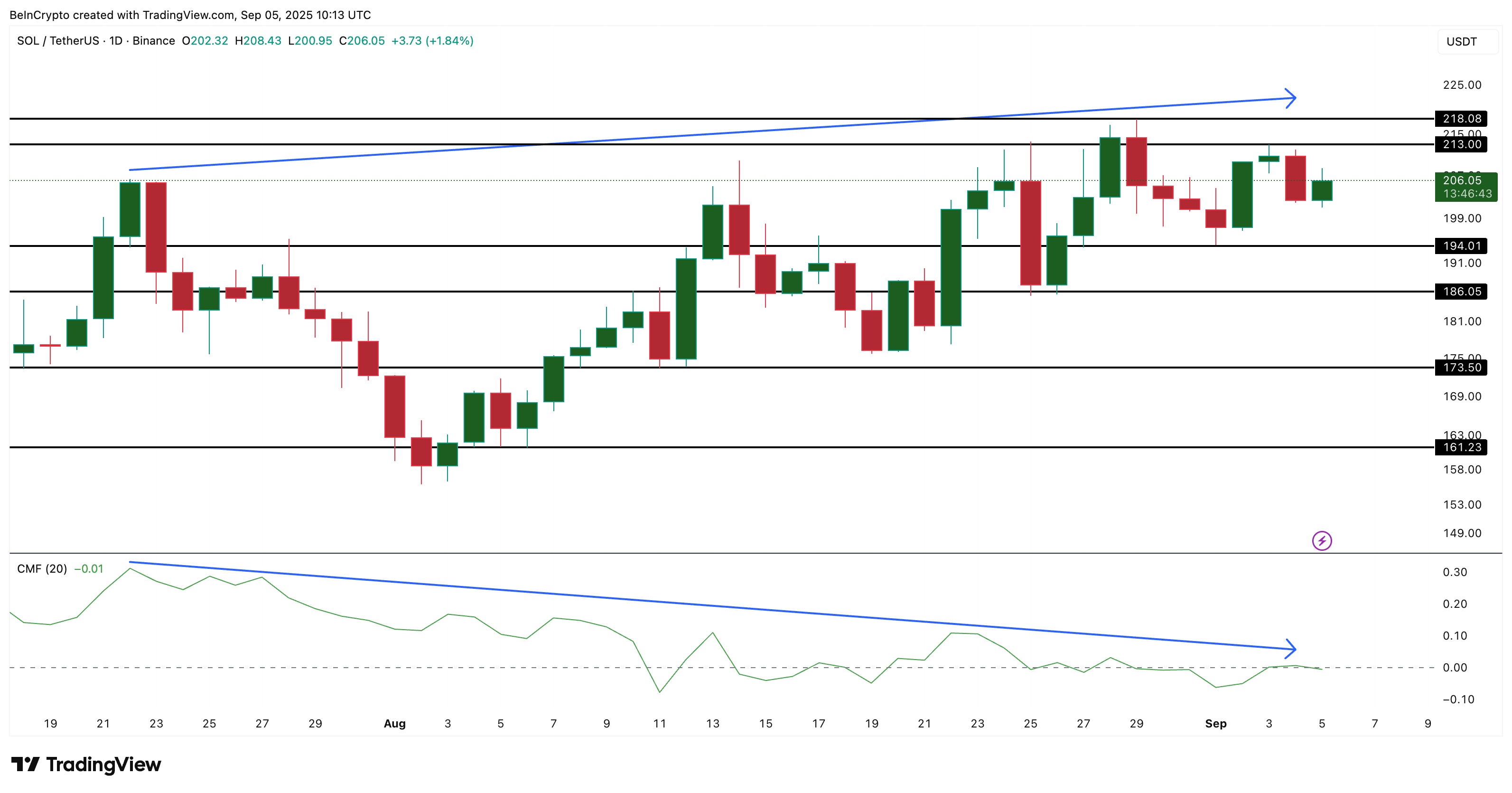Click the CMF (20) indicator label
The image size is (1512, 793).
(42, 568)
